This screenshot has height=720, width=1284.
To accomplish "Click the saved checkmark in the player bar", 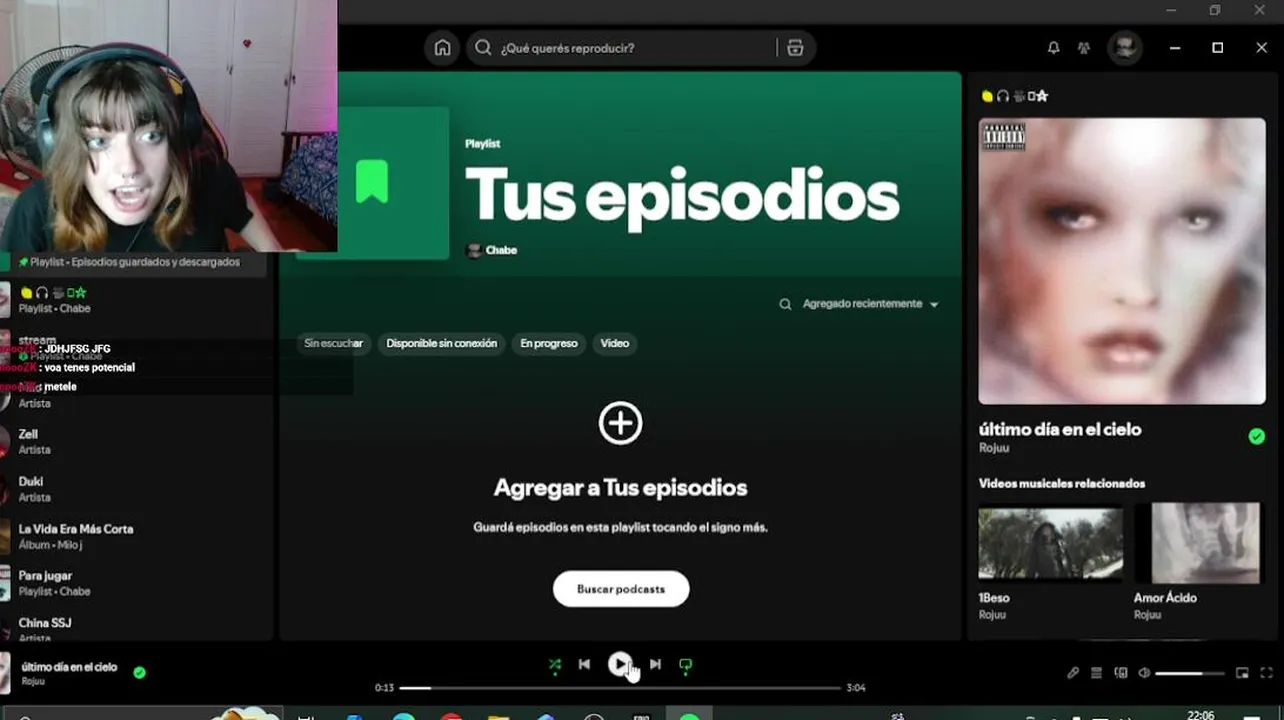I will [x=140, y=672].
